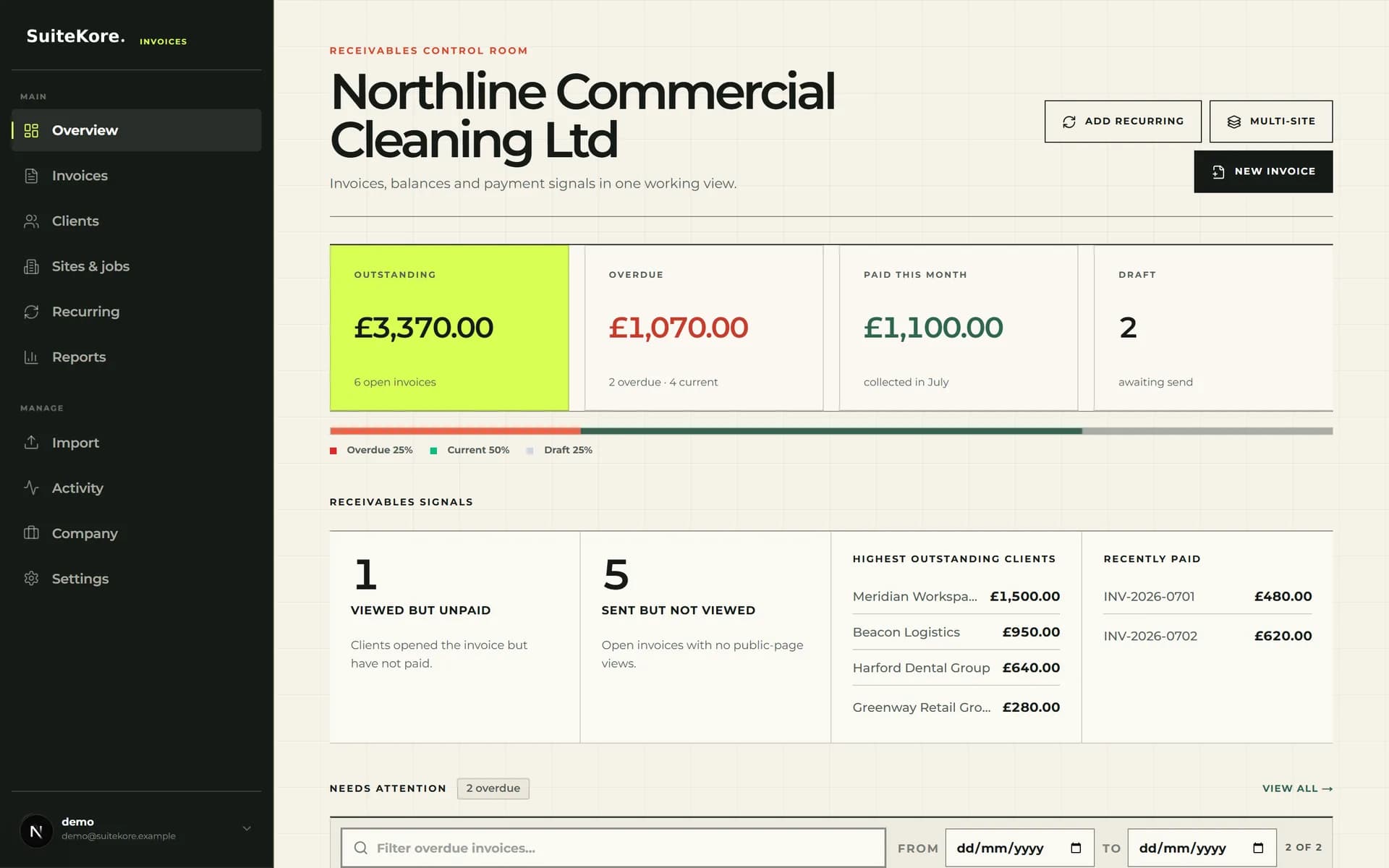Navigate to Sites & jobs
Screen dimensions: 1389x868
pyautogui.click(x=137, y=266)
